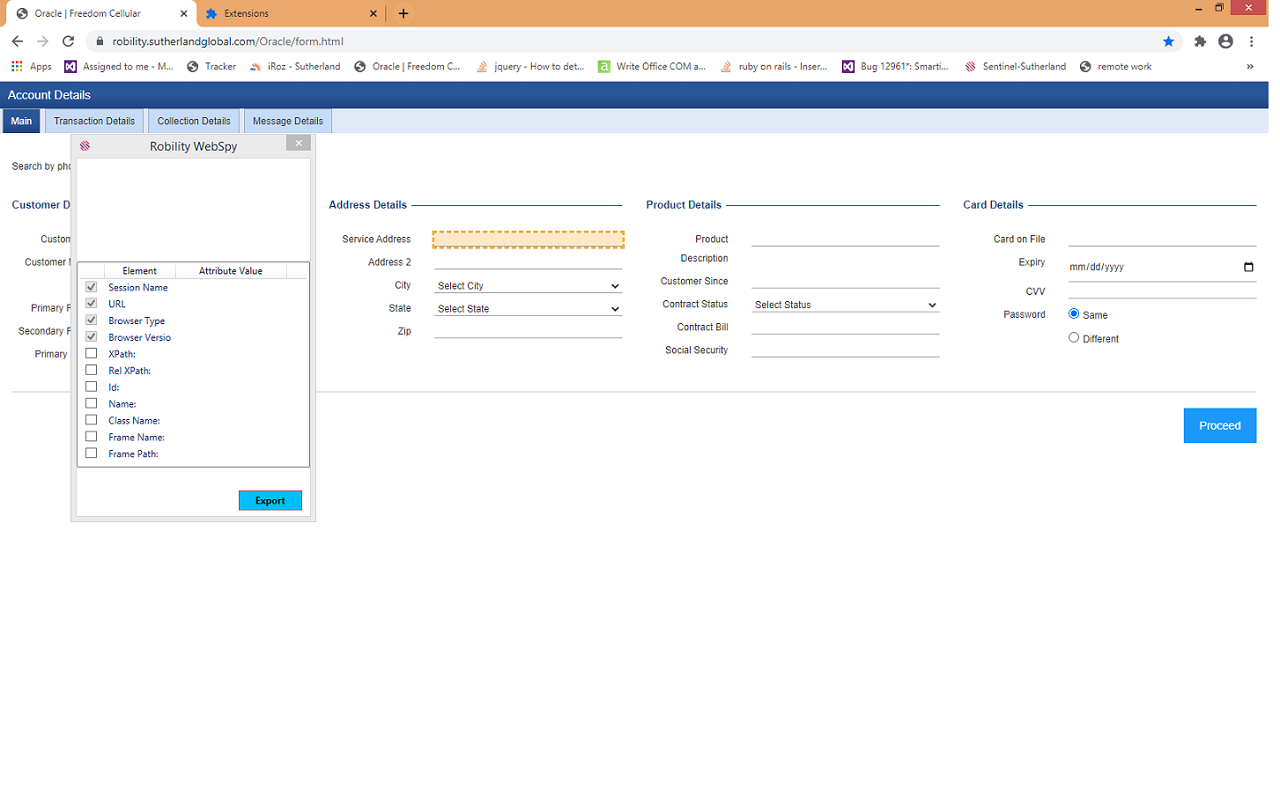The width and height of the screenshot is (1280, 800).
Task: Open the Select State dropdown
Action: tap(528, 309)
